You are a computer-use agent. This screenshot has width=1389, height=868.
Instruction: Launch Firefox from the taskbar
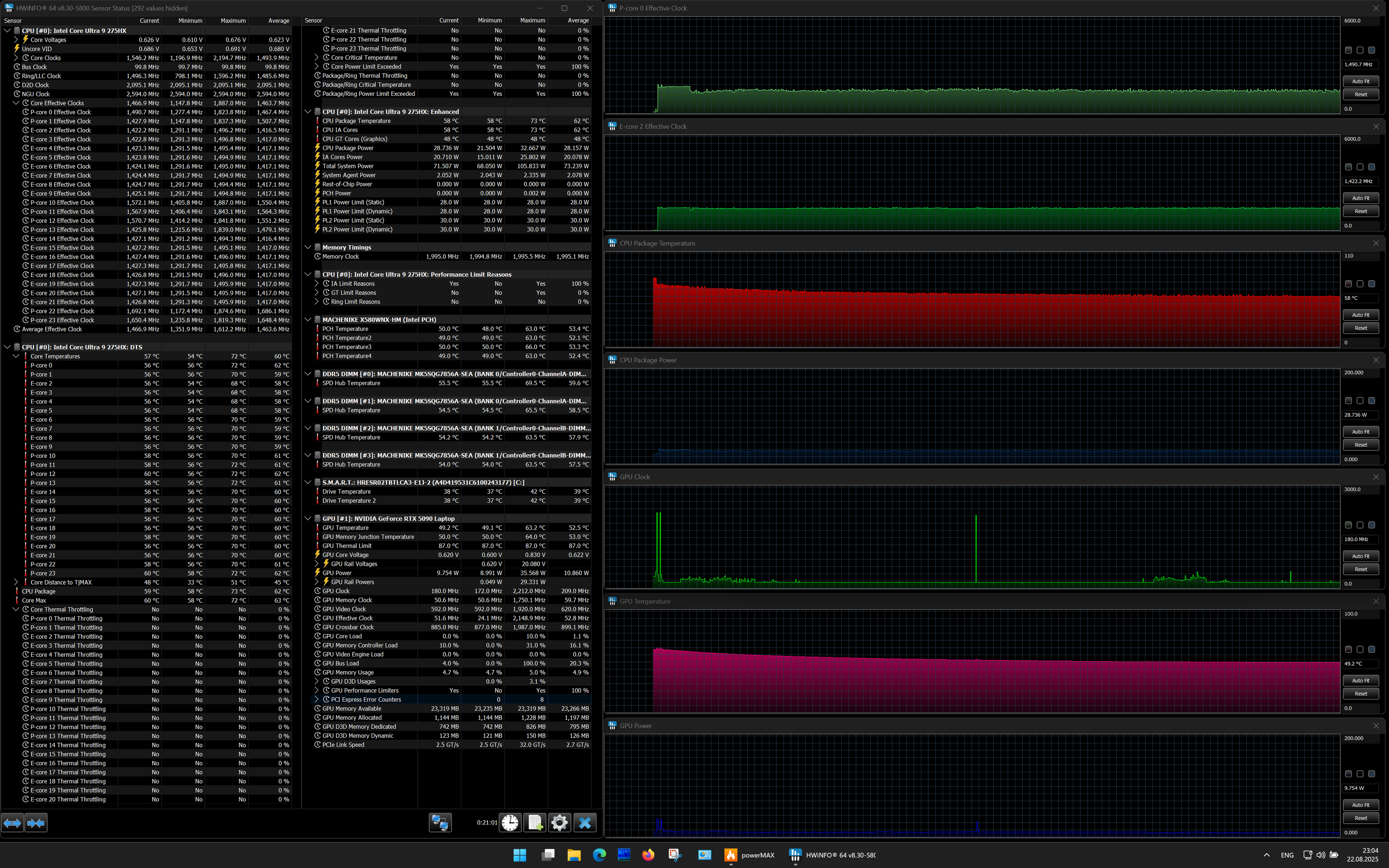point(648,855)
